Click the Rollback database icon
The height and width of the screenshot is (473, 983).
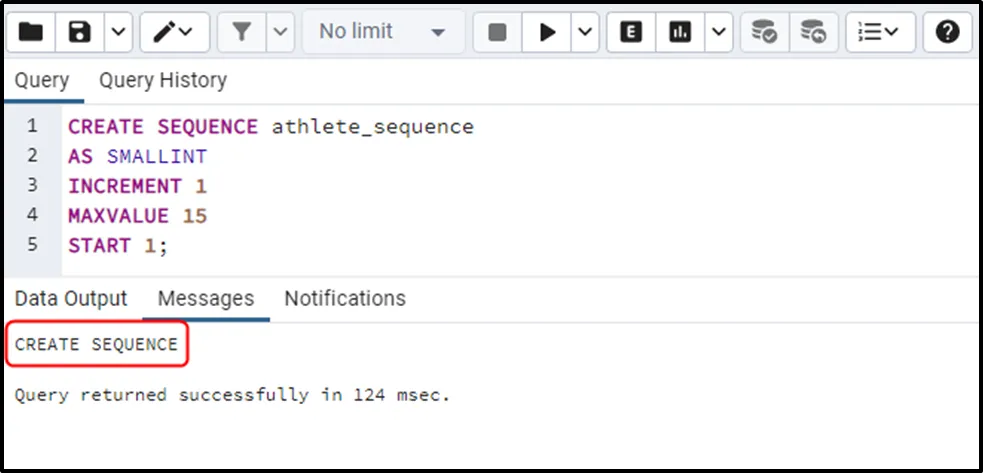[814, 33]
